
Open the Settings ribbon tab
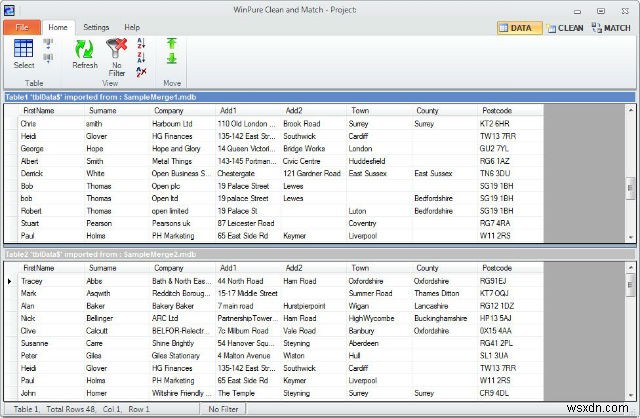tap(96, 27)
